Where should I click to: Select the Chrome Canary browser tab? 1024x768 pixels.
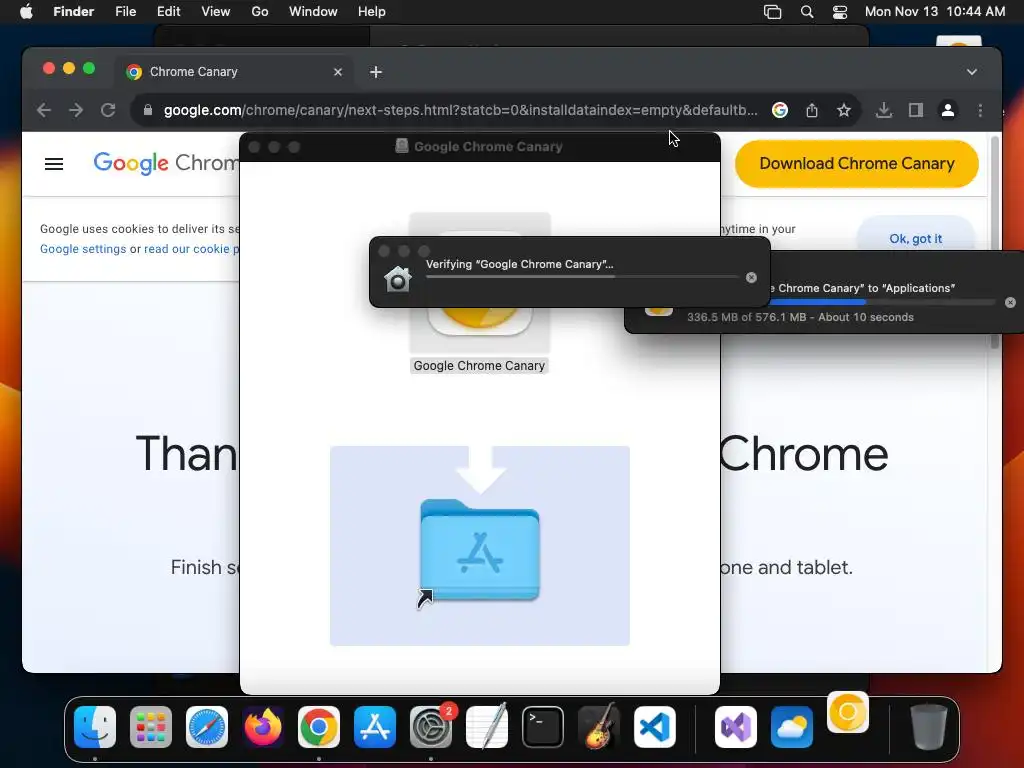click(x=235, y=72)
